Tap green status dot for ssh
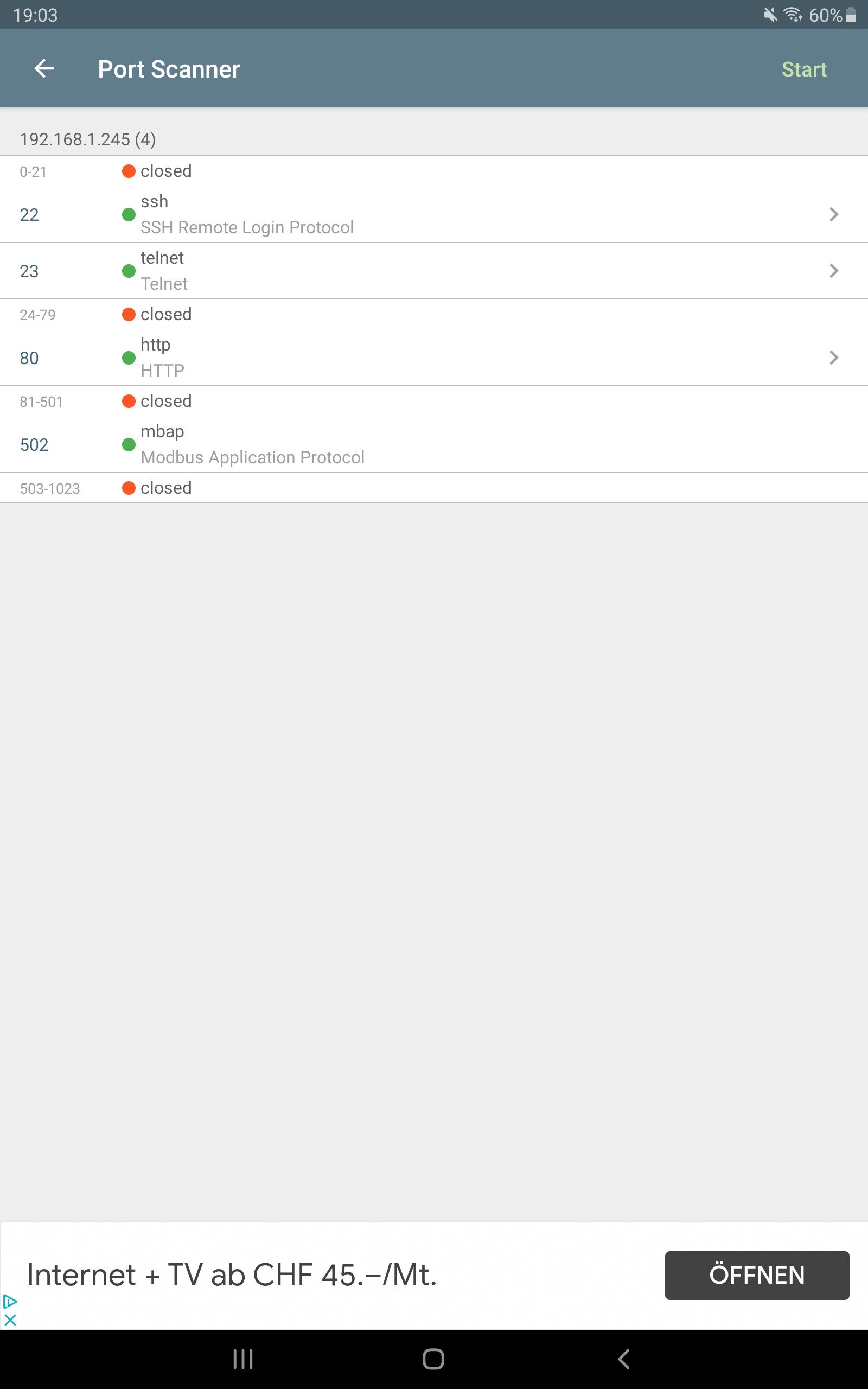 (129, 215)
